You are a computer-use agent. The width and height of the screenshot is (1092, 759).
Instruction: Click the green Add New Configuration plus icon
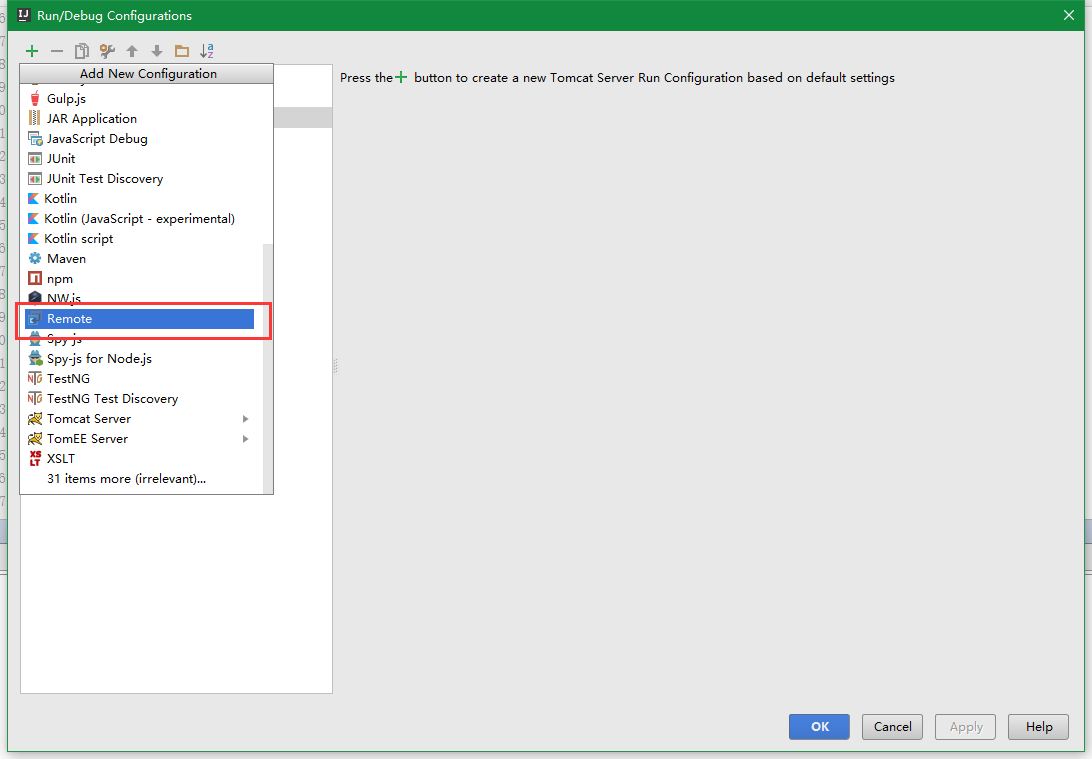click(x=32, y=51)
